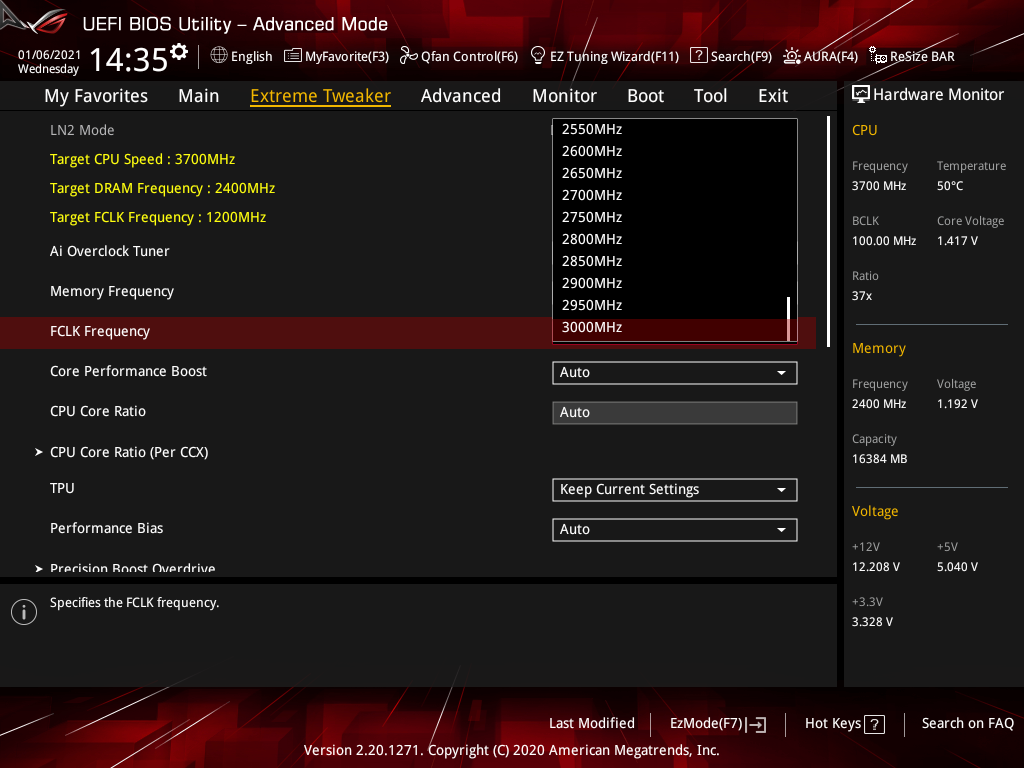Click the AURA lighting icon
This screenshot has width=1024, height=768.
pos(792,56)
